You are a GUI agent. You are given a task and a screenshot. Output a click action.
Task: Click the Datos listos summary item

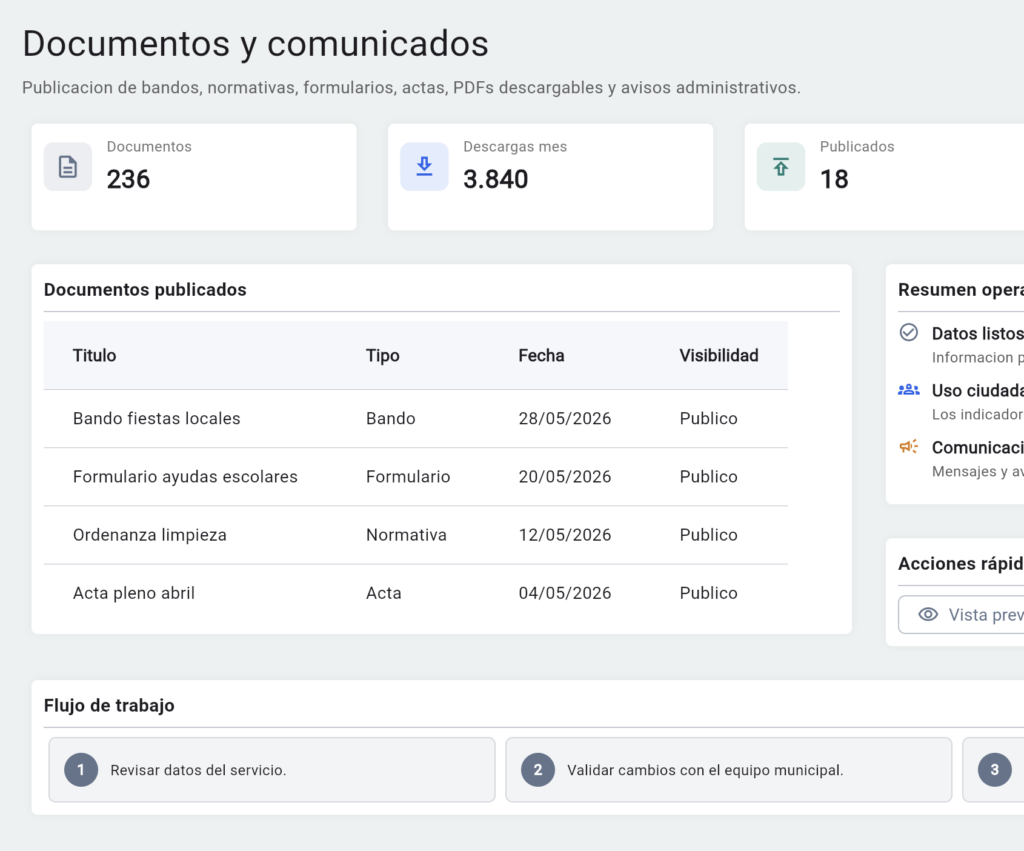[x=961, y=344]
